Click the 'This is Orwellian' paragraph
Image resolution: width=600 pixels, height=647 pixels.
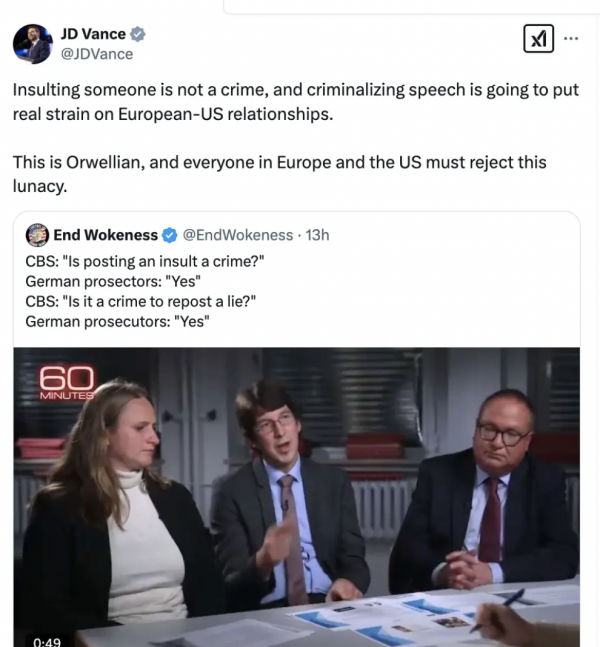pos(279,174)
